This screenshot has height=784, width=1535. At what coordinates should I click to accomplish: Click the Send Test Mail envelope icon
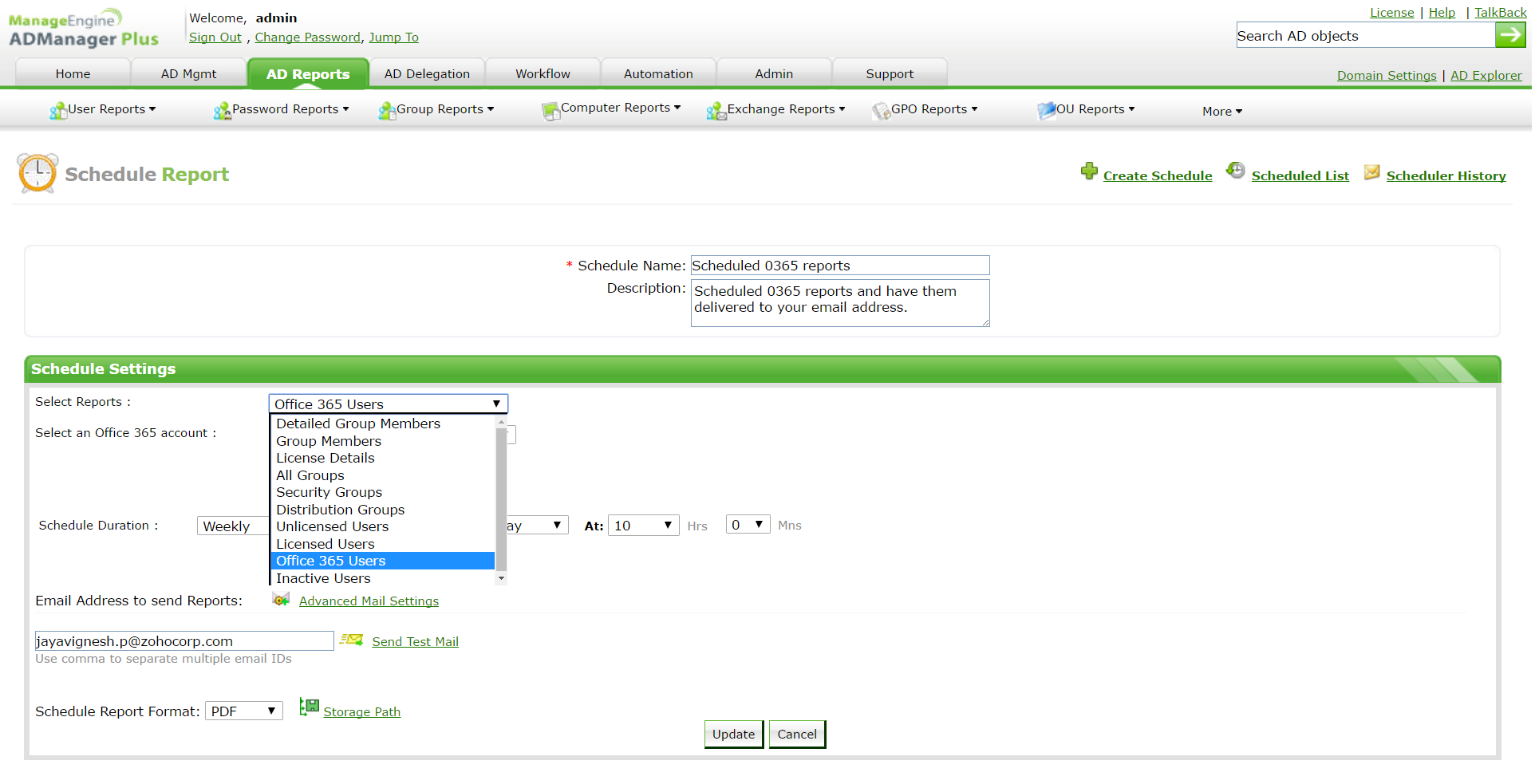(352, 640)
